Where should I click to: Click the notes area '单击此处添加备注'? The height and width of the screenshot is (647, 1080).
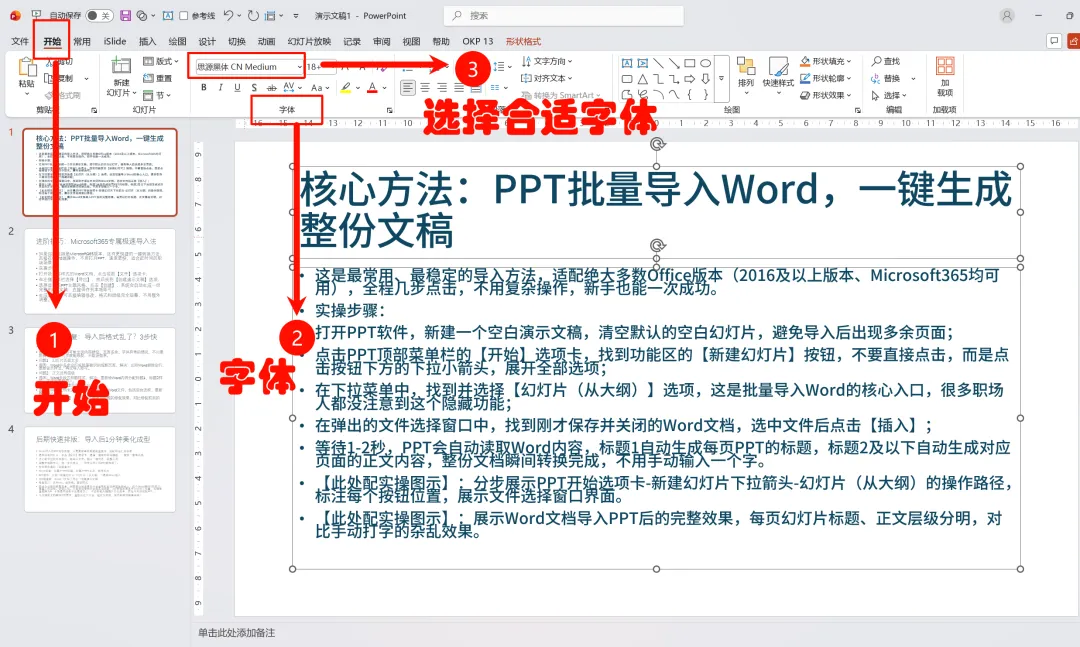coord(236,633)
